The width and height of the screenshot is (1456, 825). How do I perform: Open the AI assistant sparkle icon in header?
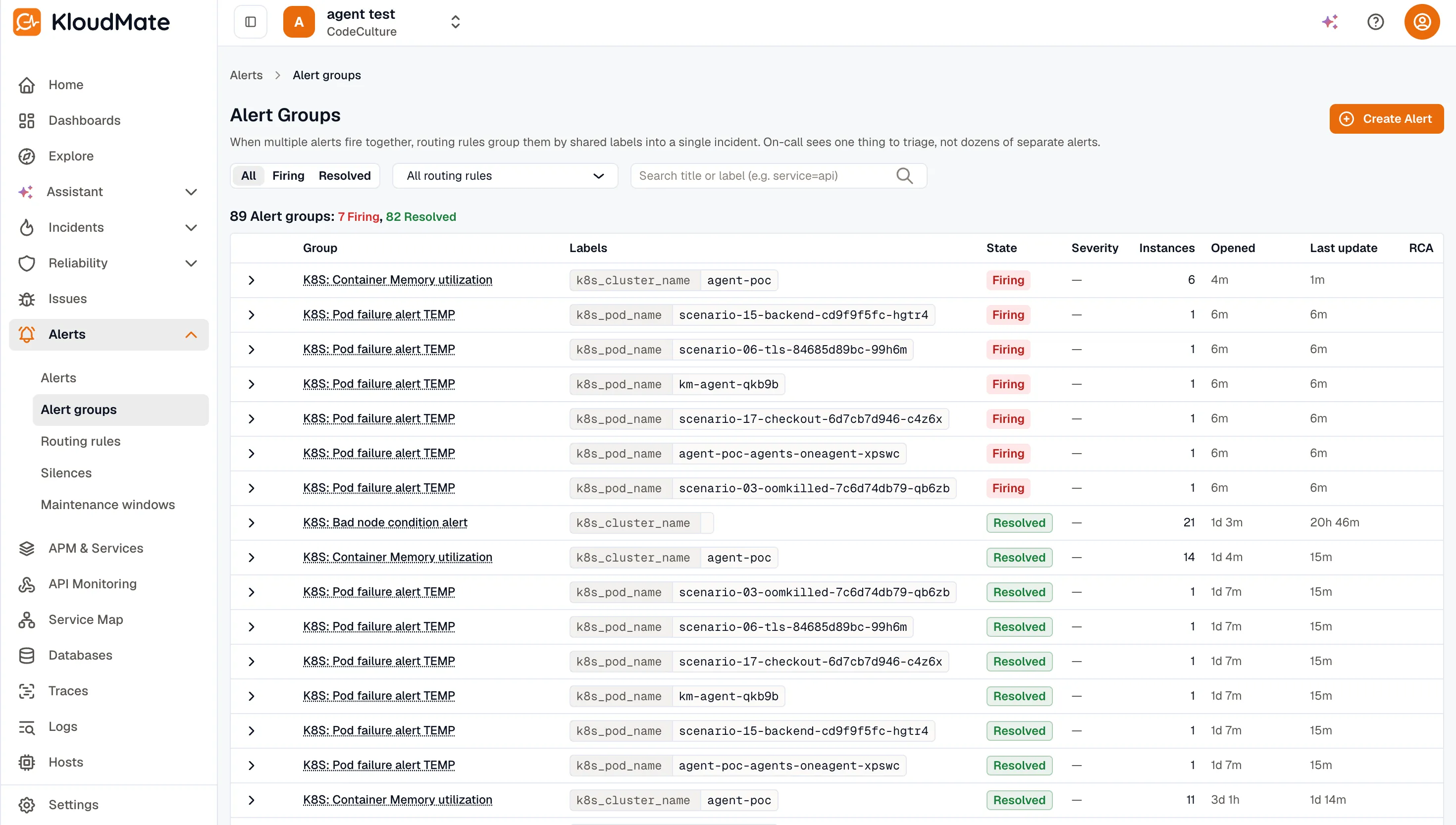1330,21
